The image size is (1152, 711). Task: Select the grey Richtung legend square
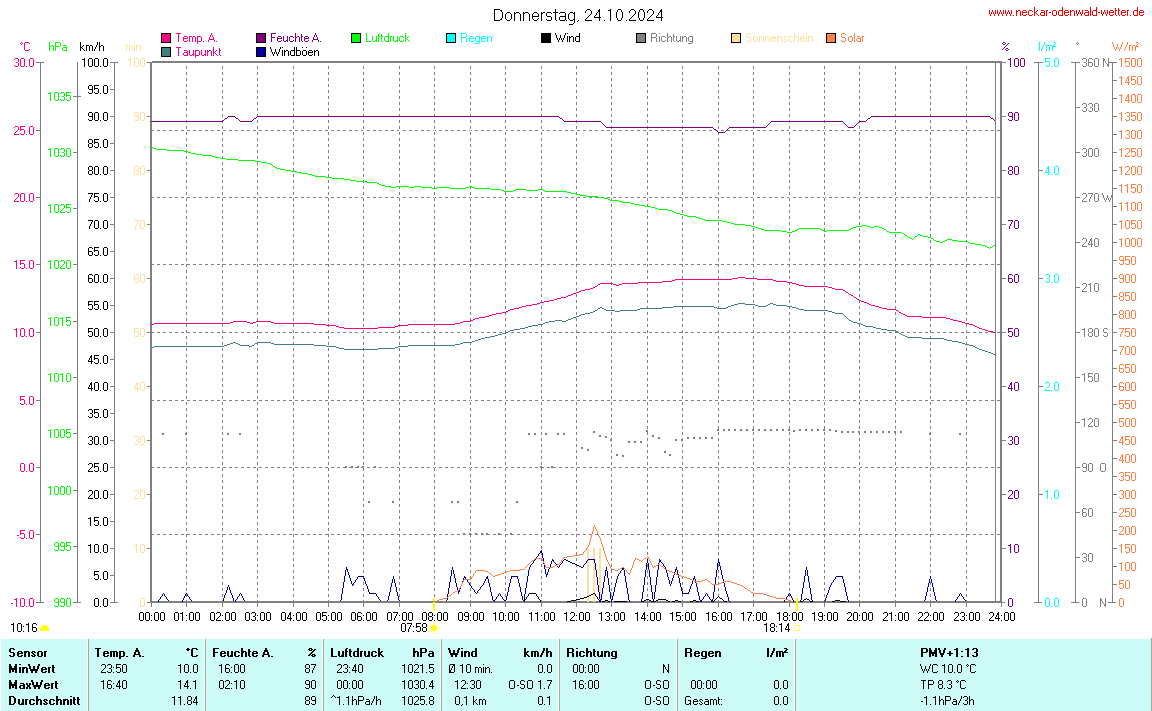click(641, 38)
